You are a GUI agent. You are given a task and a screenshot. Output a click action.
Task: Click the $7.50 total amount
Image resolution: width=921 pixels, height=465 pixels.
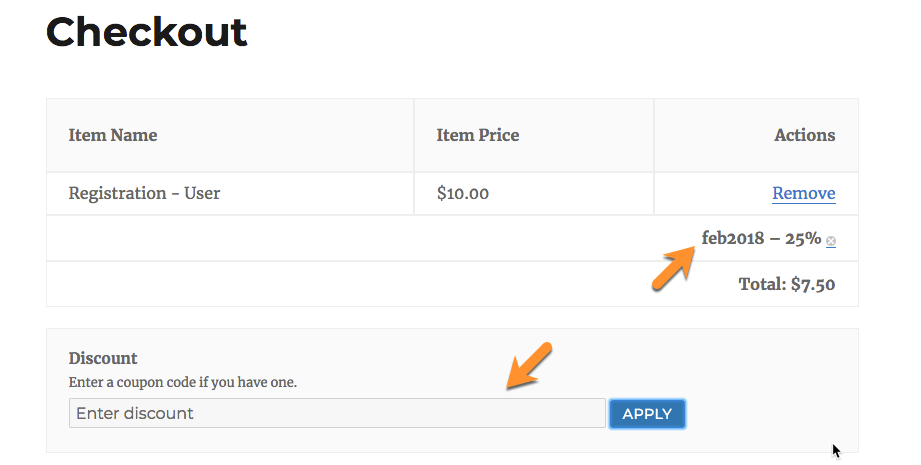click(813, 284)
